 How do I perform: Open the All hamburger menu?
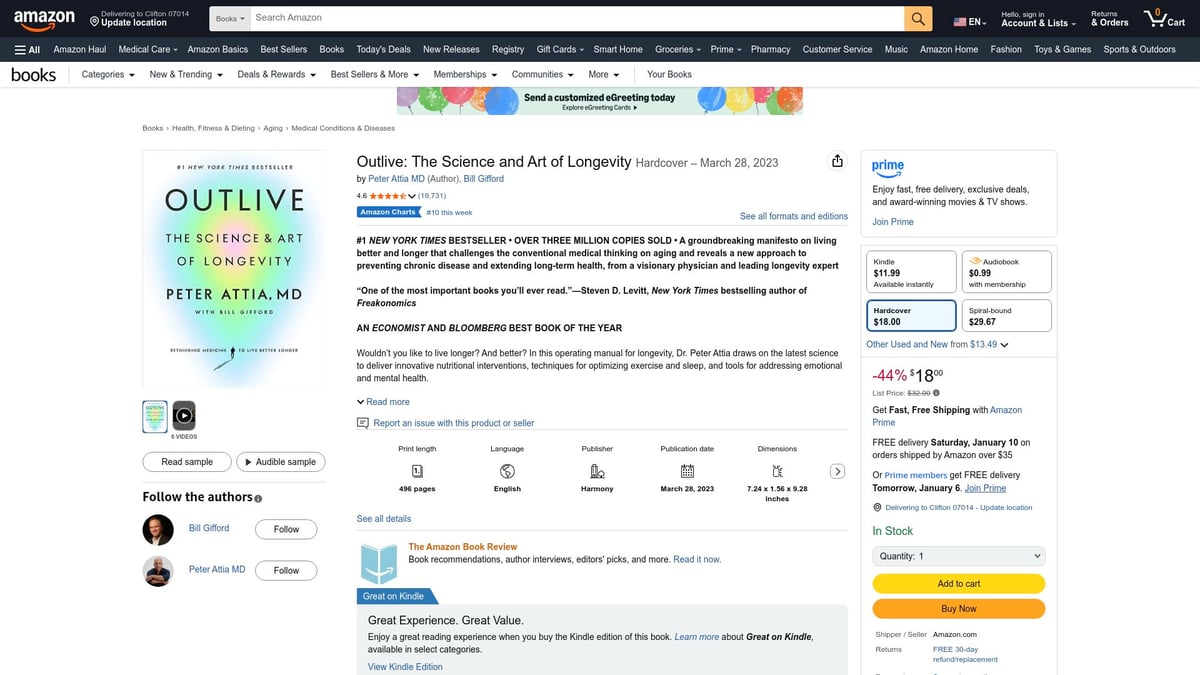coord(27,49)
